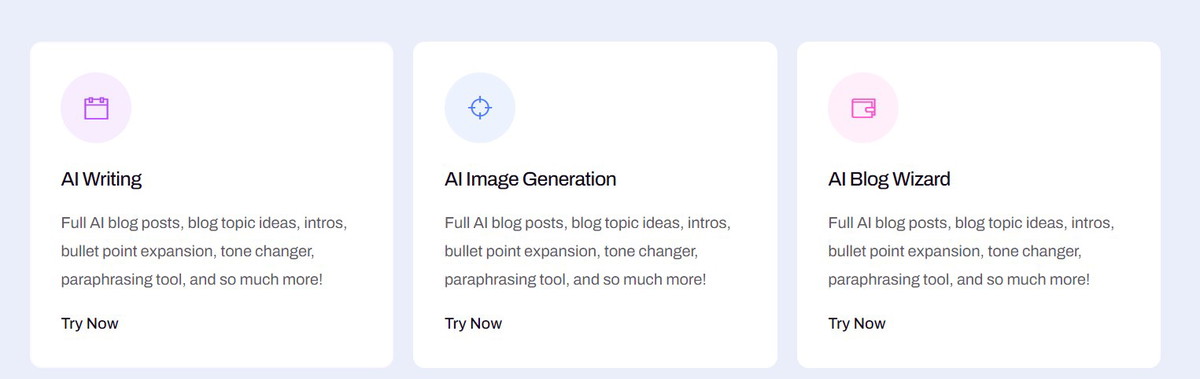1200x379 pixels.
Task: Open the AI Writing heading
Action: tap(101, 180)
